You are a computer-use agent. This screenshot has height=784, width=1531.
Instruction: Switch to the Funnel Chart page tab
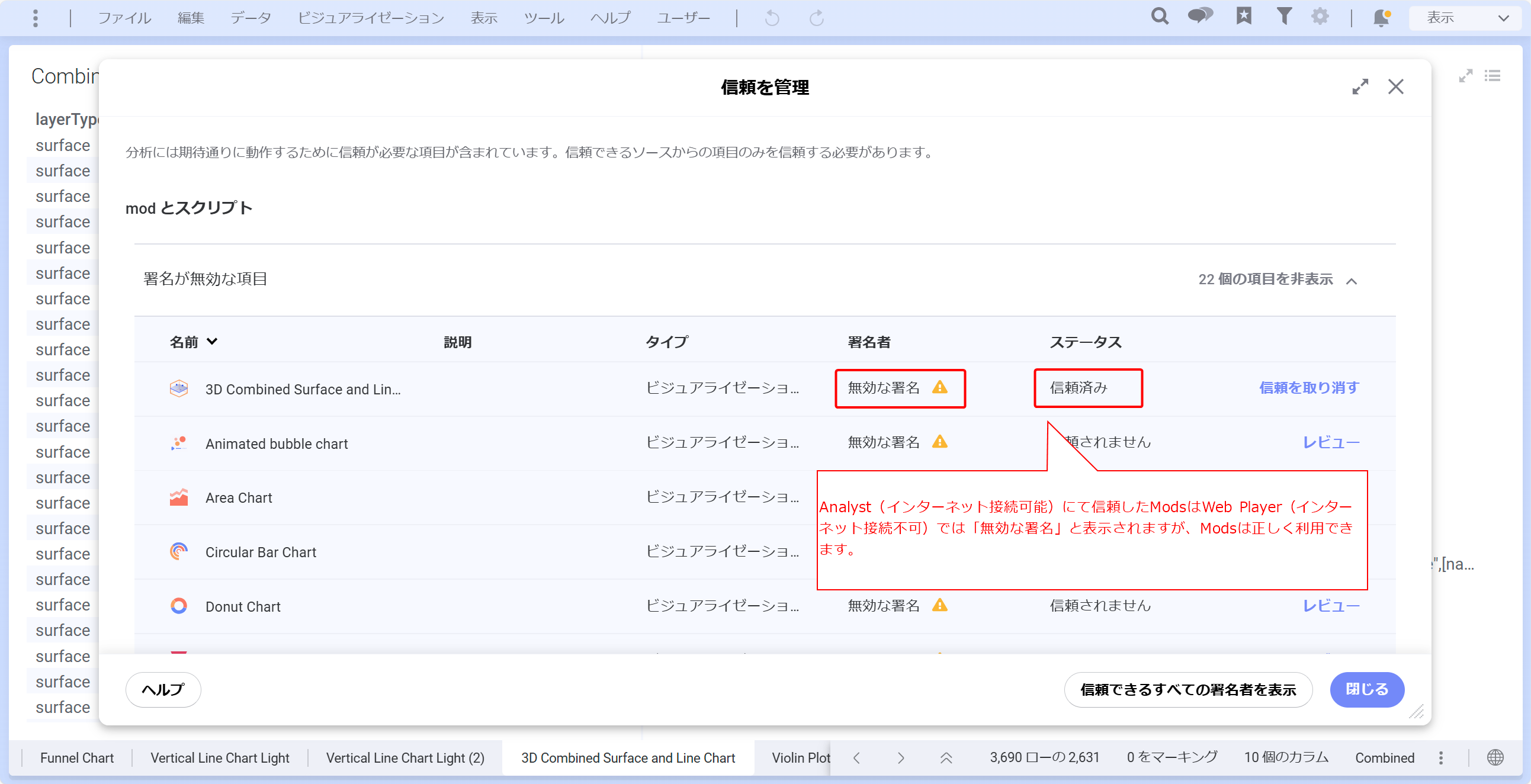tap(76, 758)
